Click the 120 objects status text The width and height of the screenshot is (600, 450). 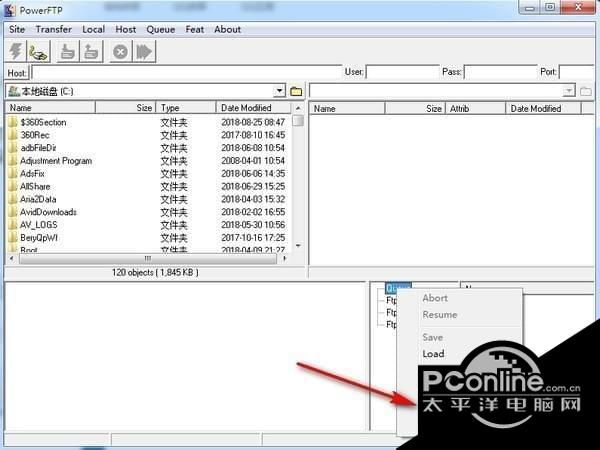(x=155, y=272)
